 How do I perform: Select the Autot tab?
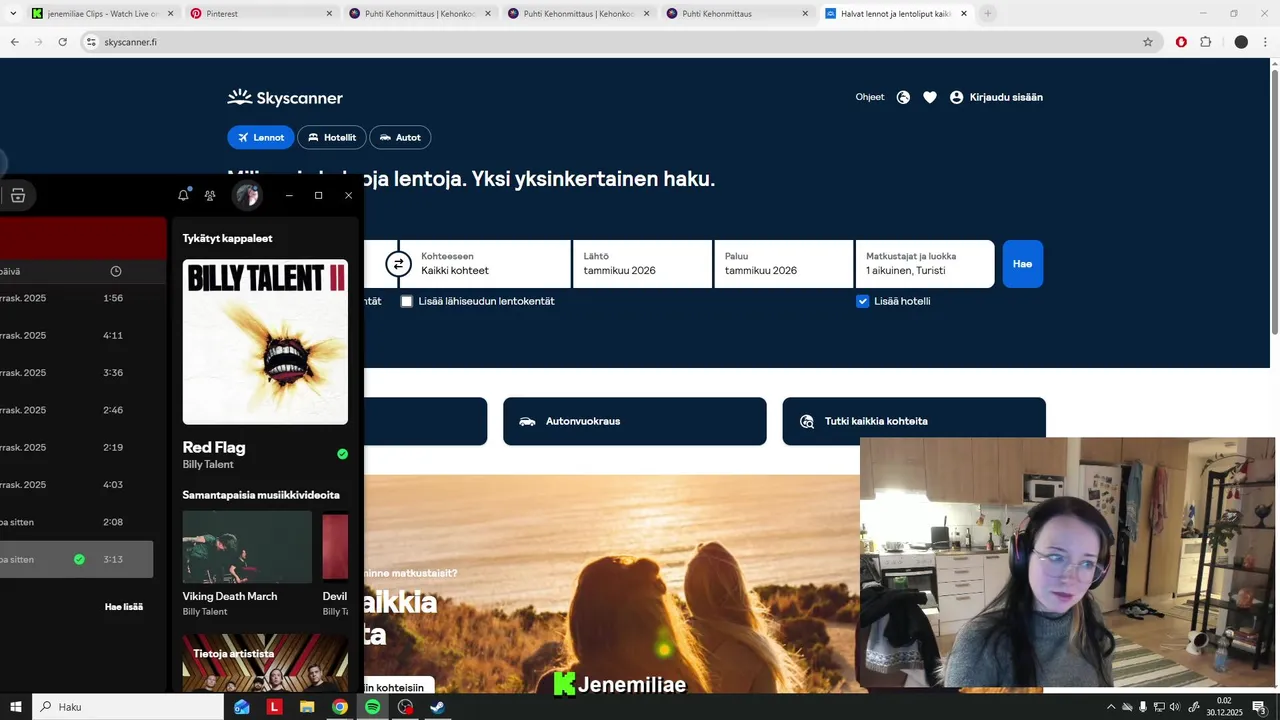[400, 137]
